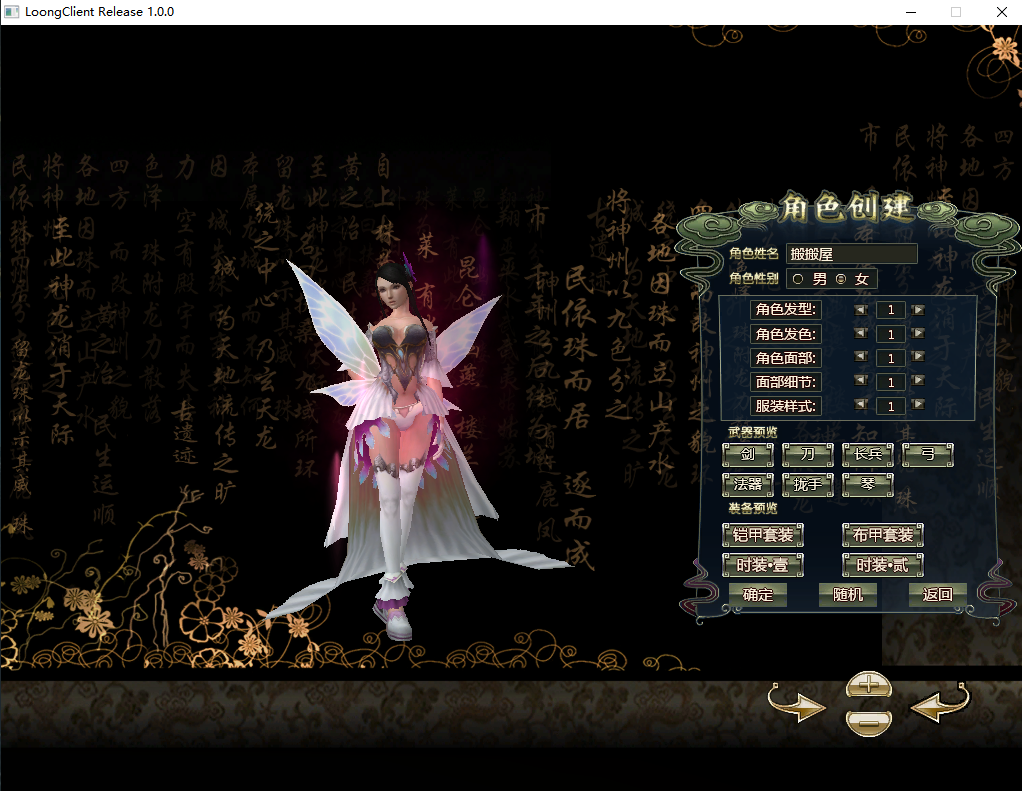Select the 女 (female) gender radio button
This screenshot has height=791, width=1022.
pos(840,278)
